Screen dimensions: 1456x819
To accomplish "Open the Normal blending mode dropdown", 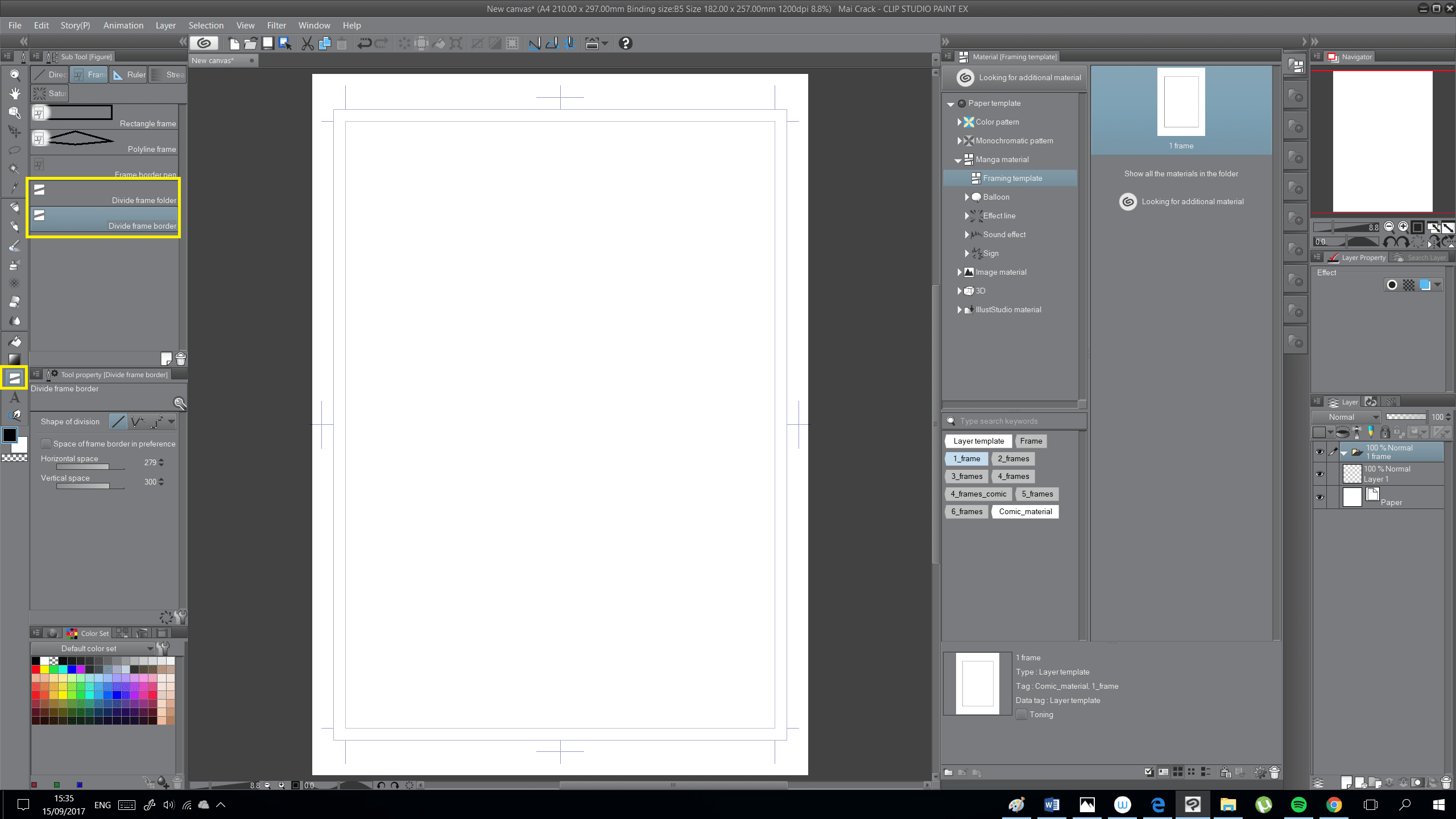I will (x=1346, y=417).
